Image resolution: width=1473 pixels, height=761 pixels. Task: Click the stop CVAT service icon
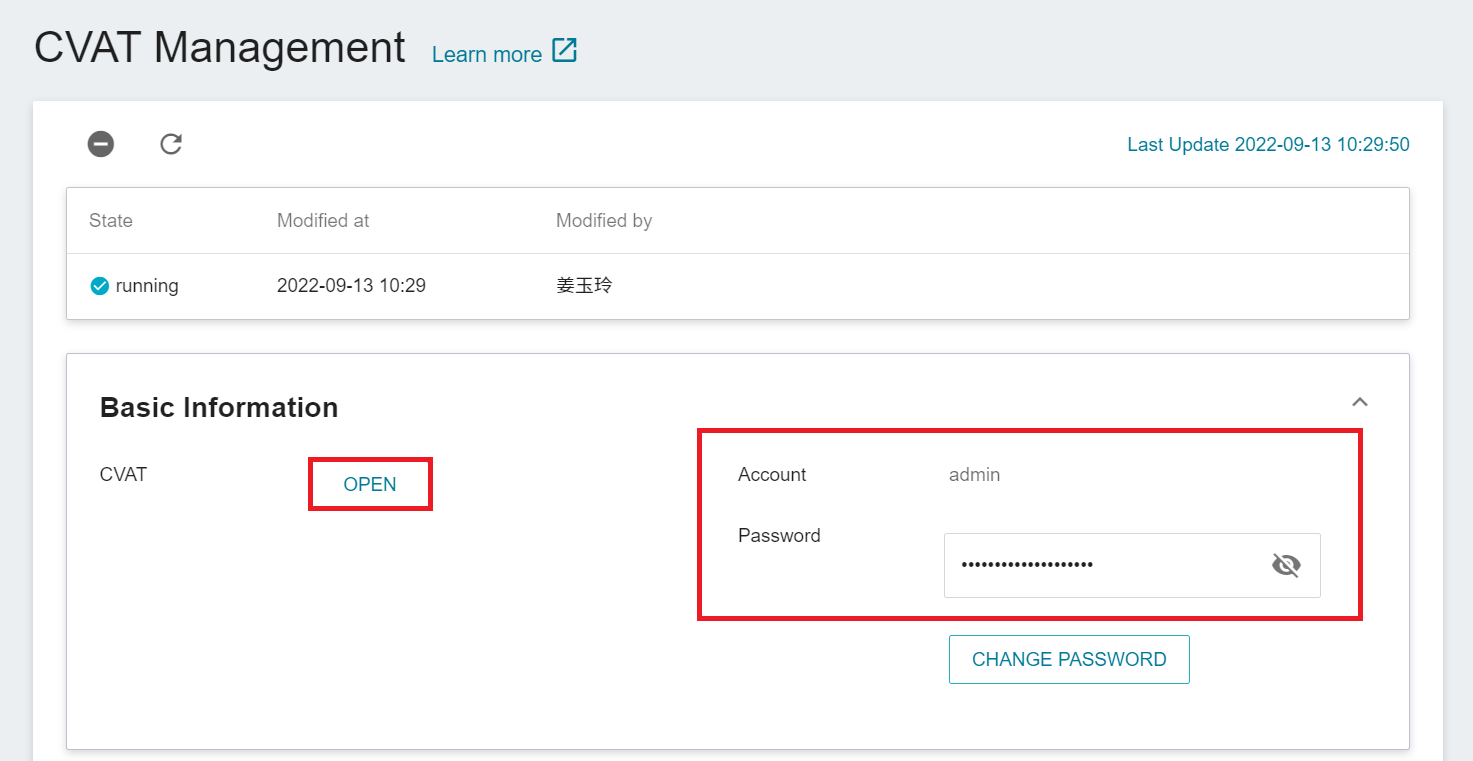pos(100,144)
